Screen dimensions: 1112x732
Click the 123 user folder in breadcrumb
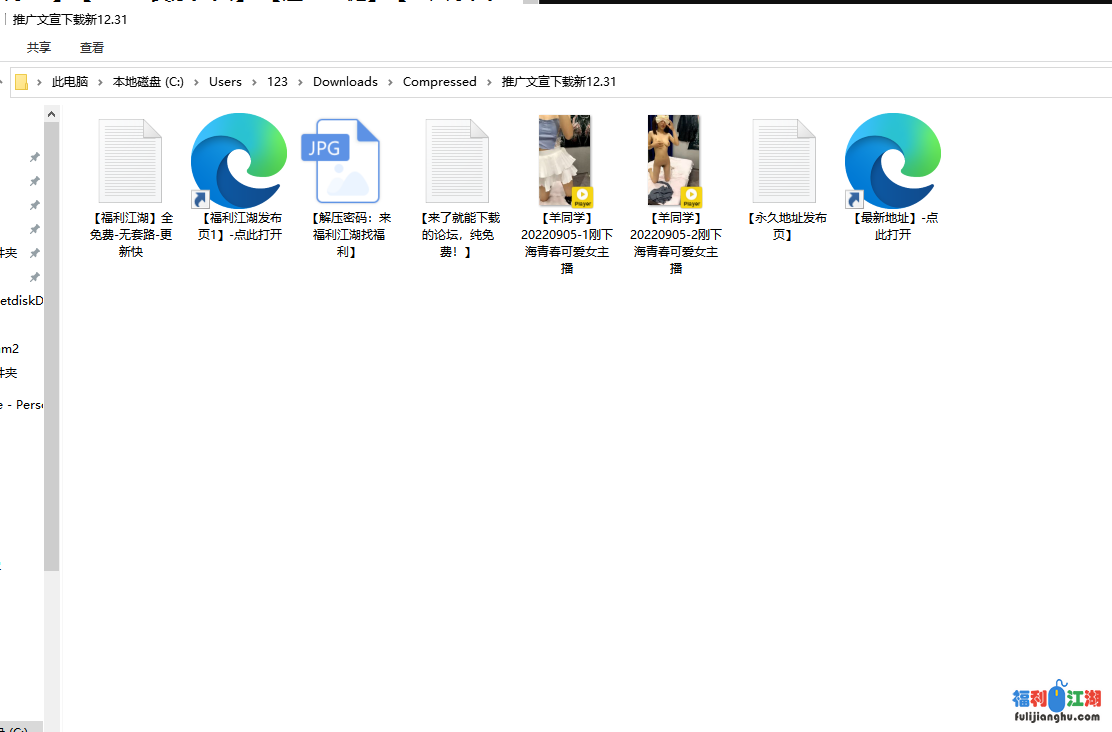point(277,82)
